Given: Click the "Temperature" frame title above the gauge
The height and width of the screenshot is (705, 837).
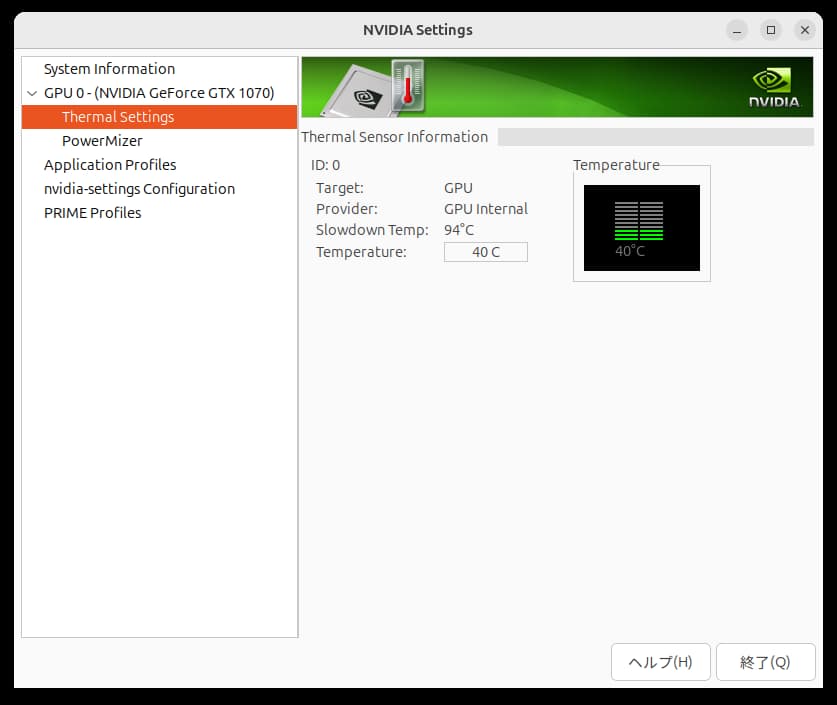Looking at the screenshot, I should [617, 165].
